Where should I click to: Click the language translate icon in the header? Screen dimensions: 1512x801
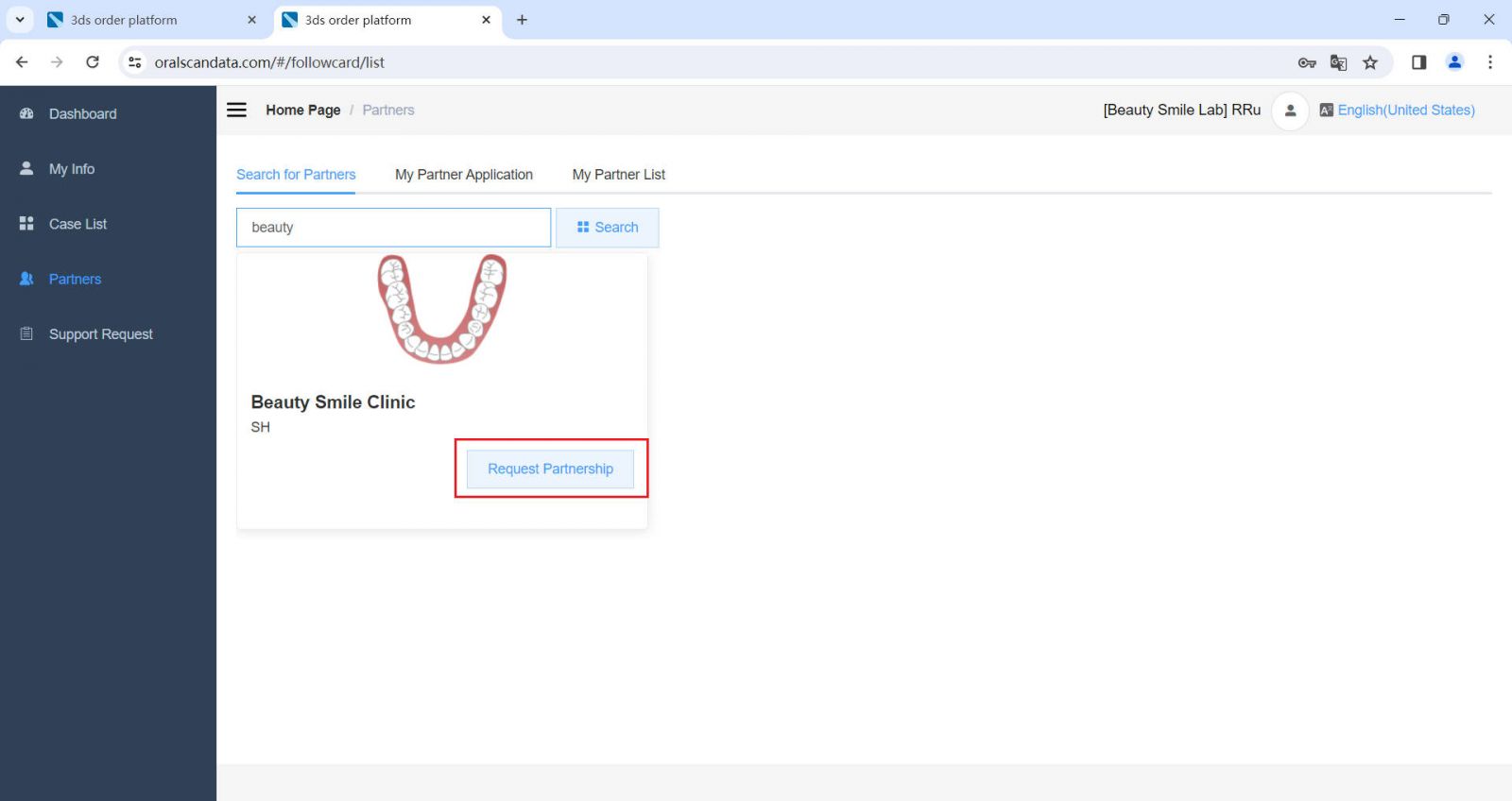[x=1327, y=110]
